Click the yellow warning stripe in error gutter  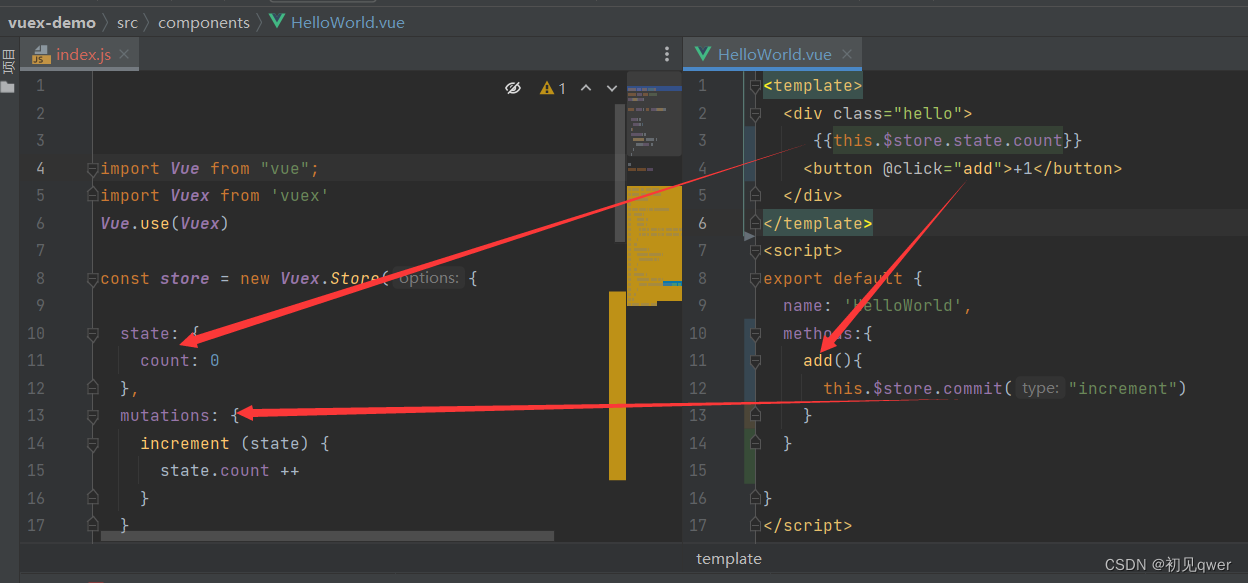617,385
